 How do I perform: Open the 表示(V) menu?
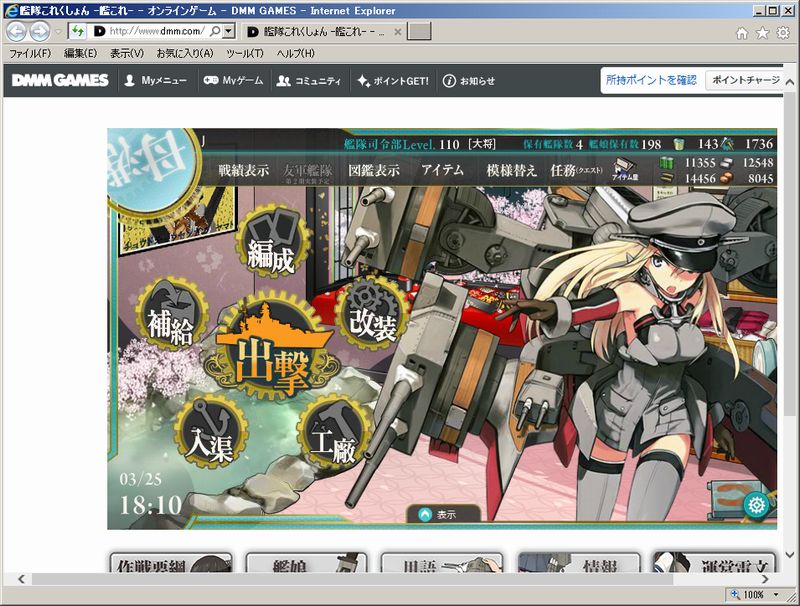[127, 53]
